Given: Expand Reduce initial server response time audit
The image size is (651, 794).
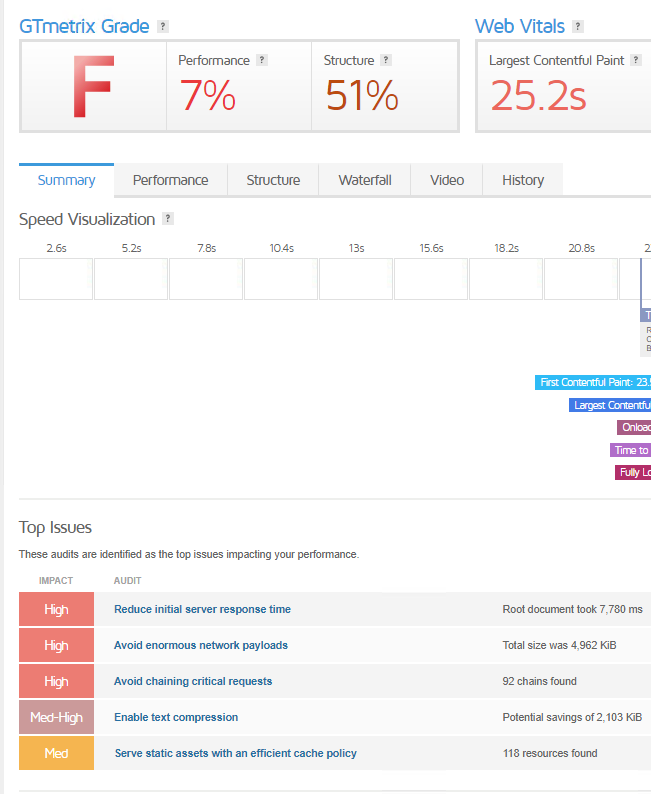Looking at the screenshot, I should [x=202, y=609].
